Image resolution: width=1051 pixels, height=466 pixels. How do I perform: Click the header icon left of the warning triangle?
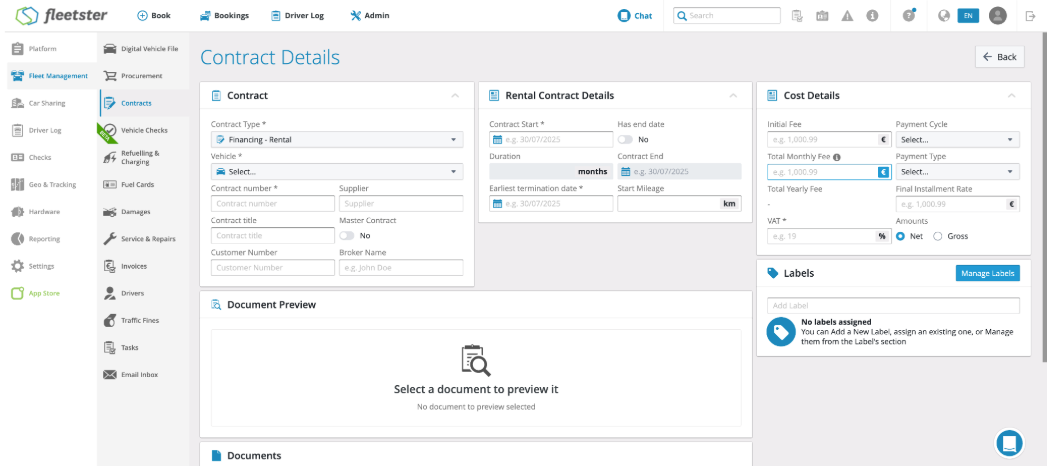[x=822, y=15]
